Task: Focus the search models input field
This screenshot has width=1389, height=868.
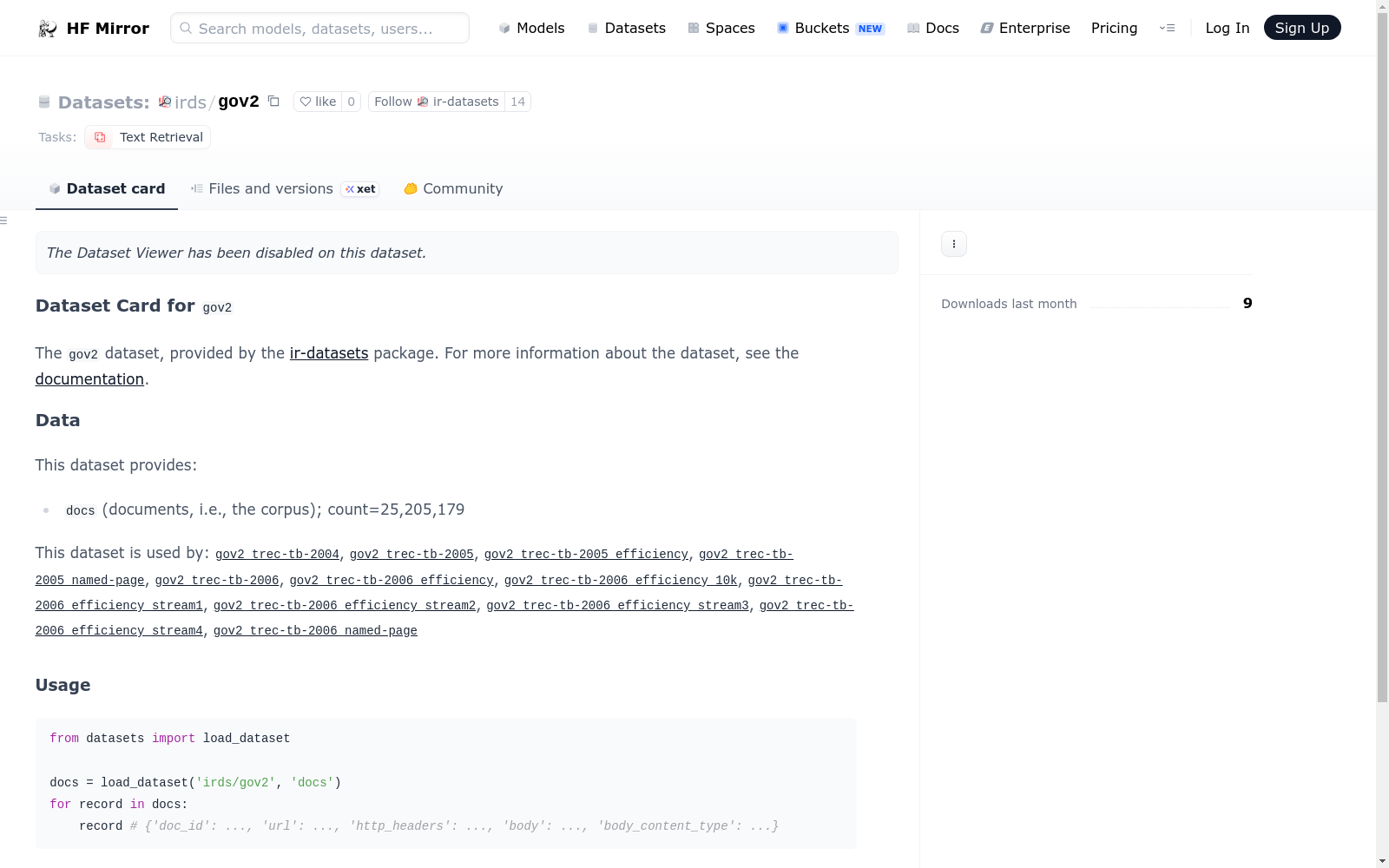Action: pos(319,28)
